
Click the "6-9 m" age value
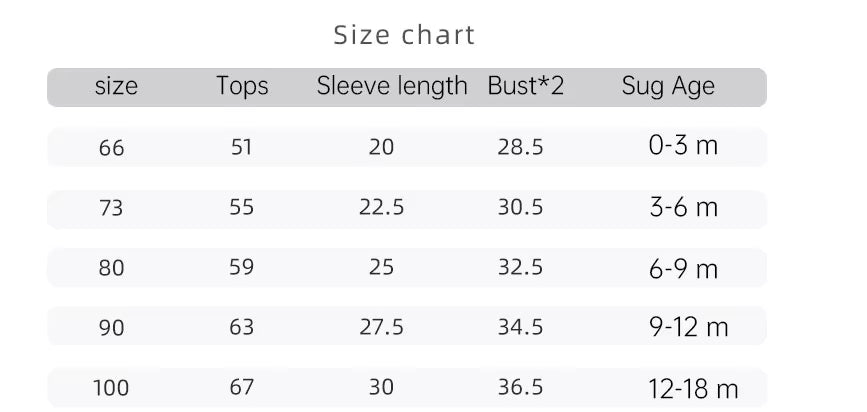[x=683, y=268]
